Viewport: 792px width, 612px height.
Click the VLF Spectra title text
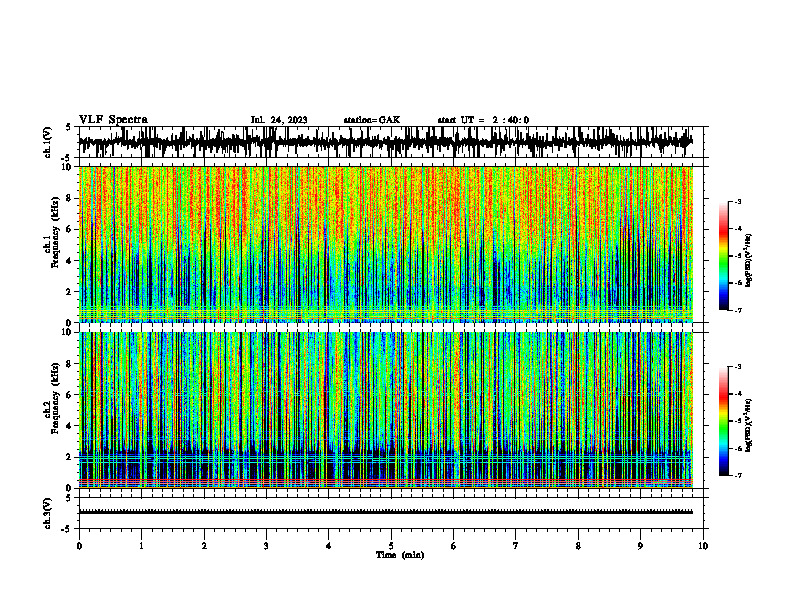[x=113, y=120]
